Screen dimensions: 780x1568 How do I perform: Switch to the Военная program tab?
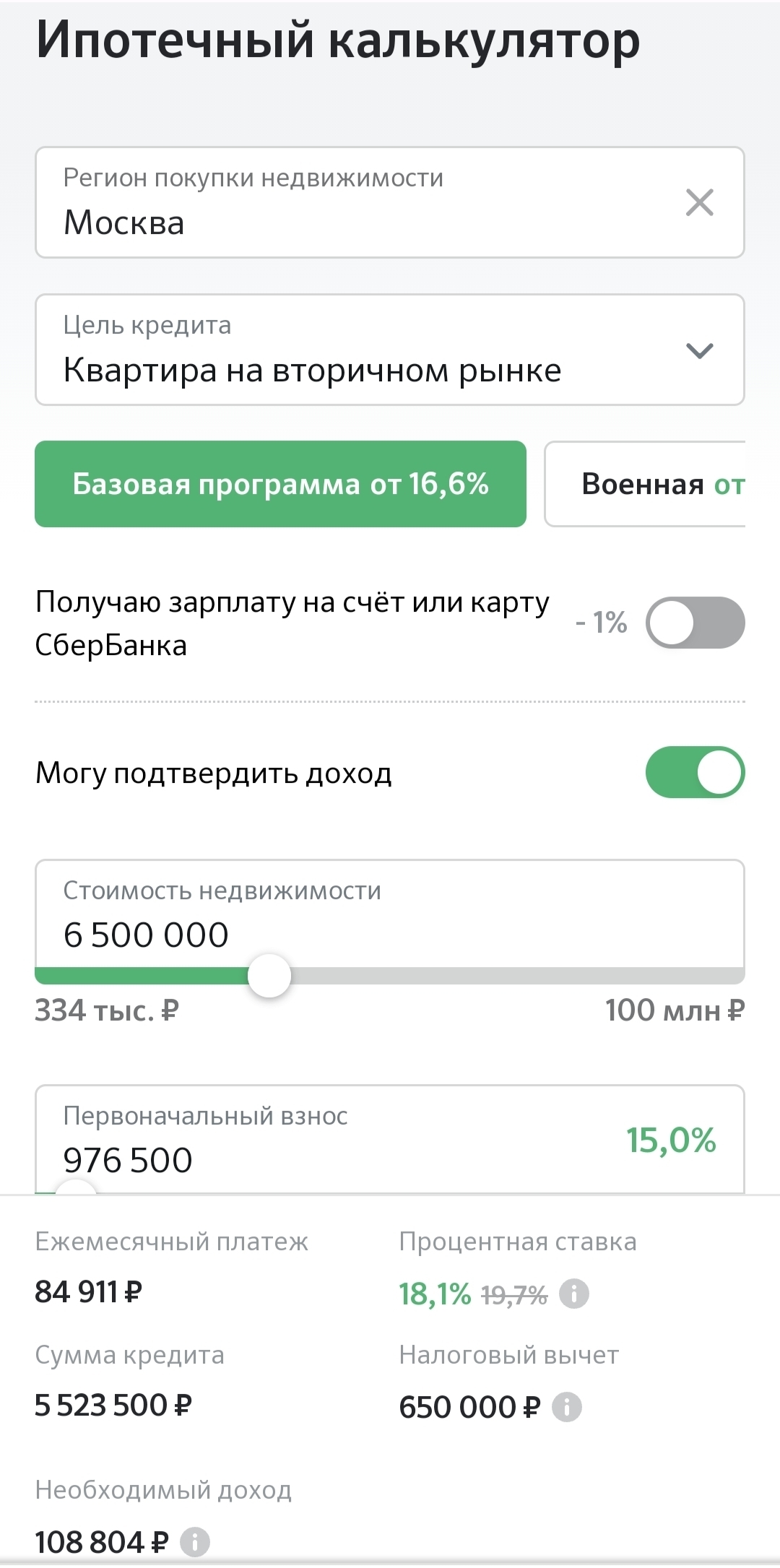(645, 484)
